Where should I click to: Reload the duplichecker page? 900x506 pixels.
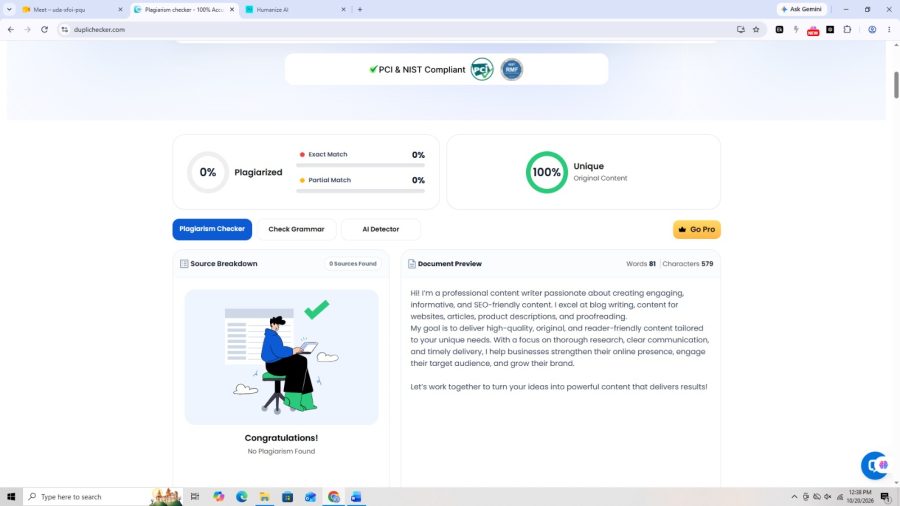[x=44, y=29]
